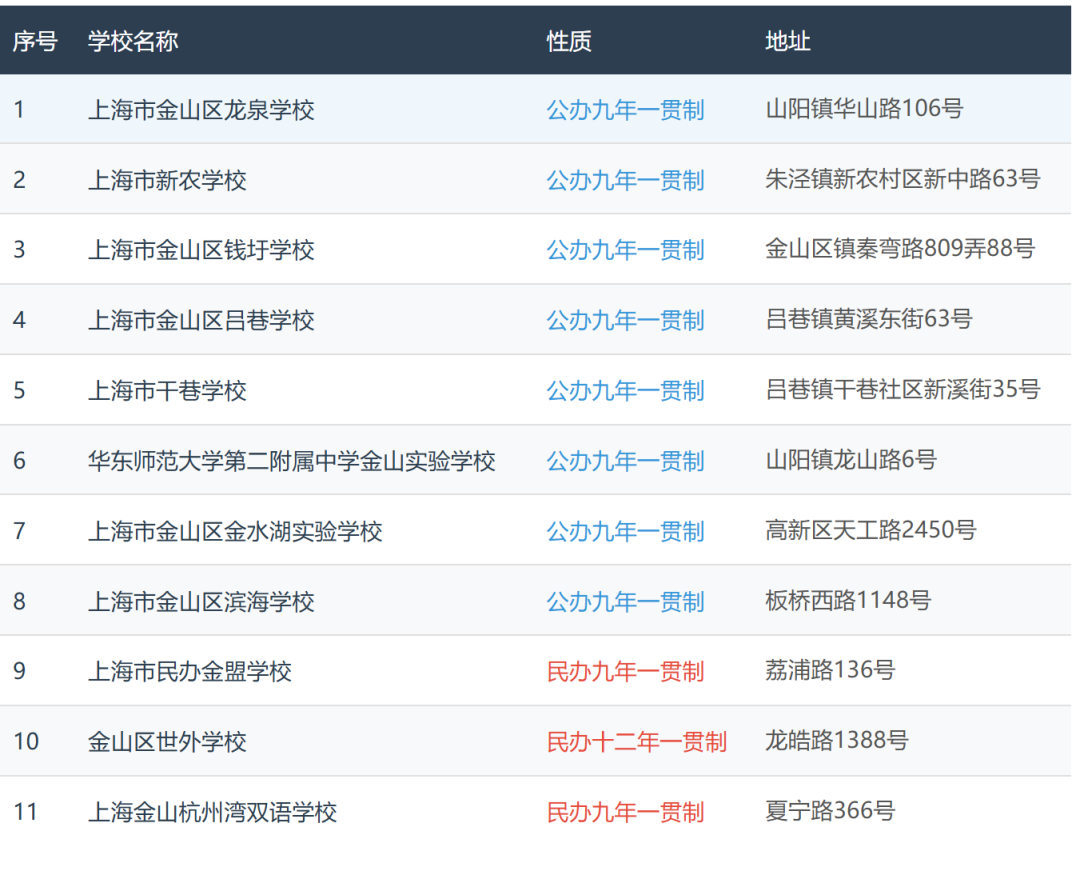Select address 荔浦路136号
Image resolution: width=1080 pixels, height=883 pixels.
pyautogui.click(x=830, y=670)
